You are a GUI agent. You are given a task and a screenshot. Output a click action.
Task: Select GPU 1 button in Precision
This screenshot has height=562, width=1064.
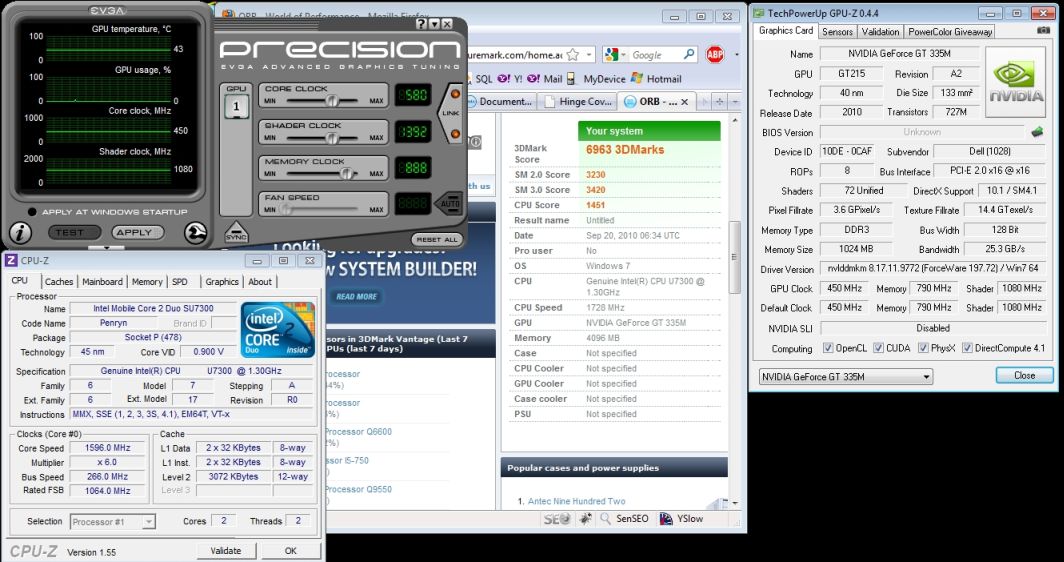(x=236, y=107)
